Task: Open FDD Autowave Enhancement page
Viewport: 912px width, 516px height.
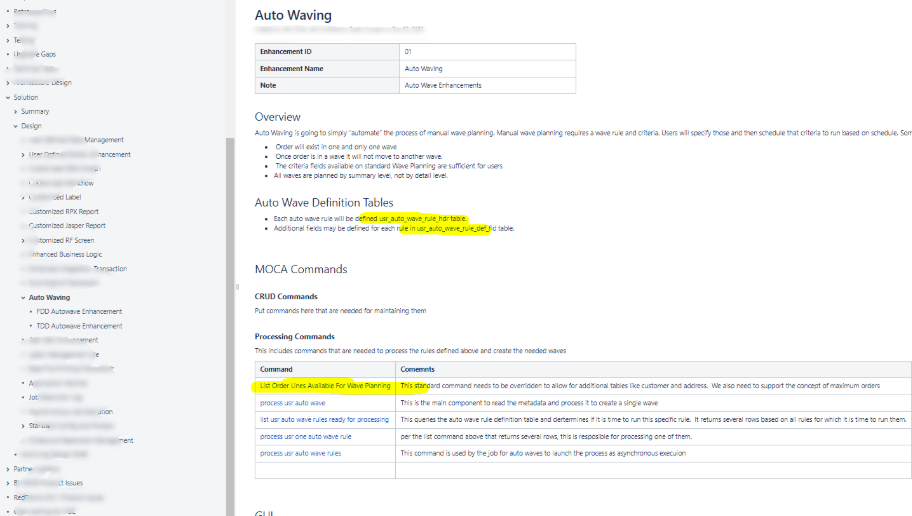Action: [79, 312]
